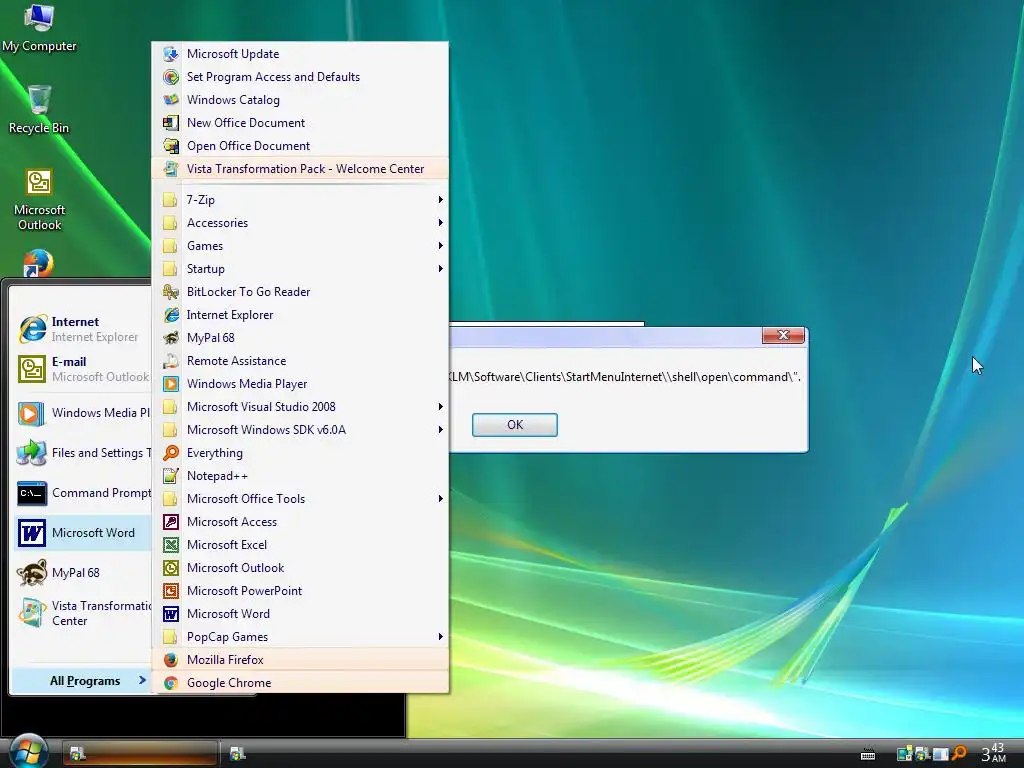Click the Internet Explorer icon in All Programs
The image size is (1024, 768).
tap(171, 315)
